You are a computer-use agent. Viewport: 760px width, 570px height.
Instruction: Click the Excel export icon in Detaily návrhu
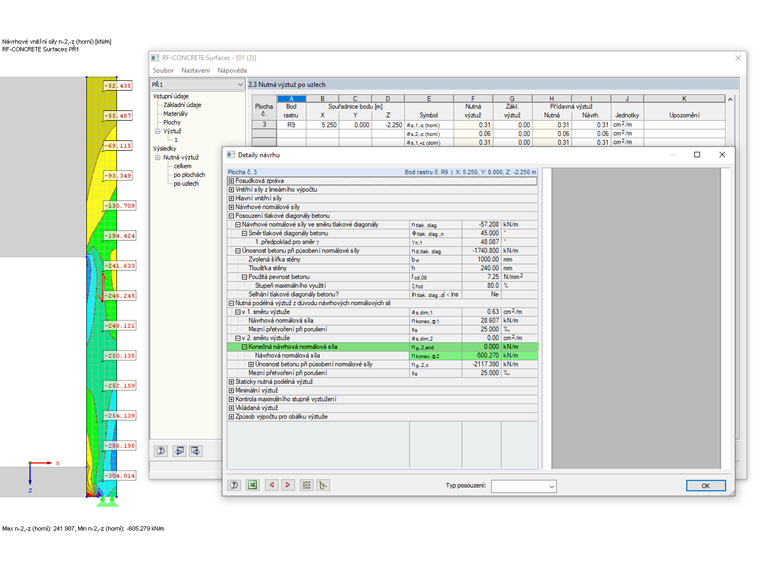(253, 485)
